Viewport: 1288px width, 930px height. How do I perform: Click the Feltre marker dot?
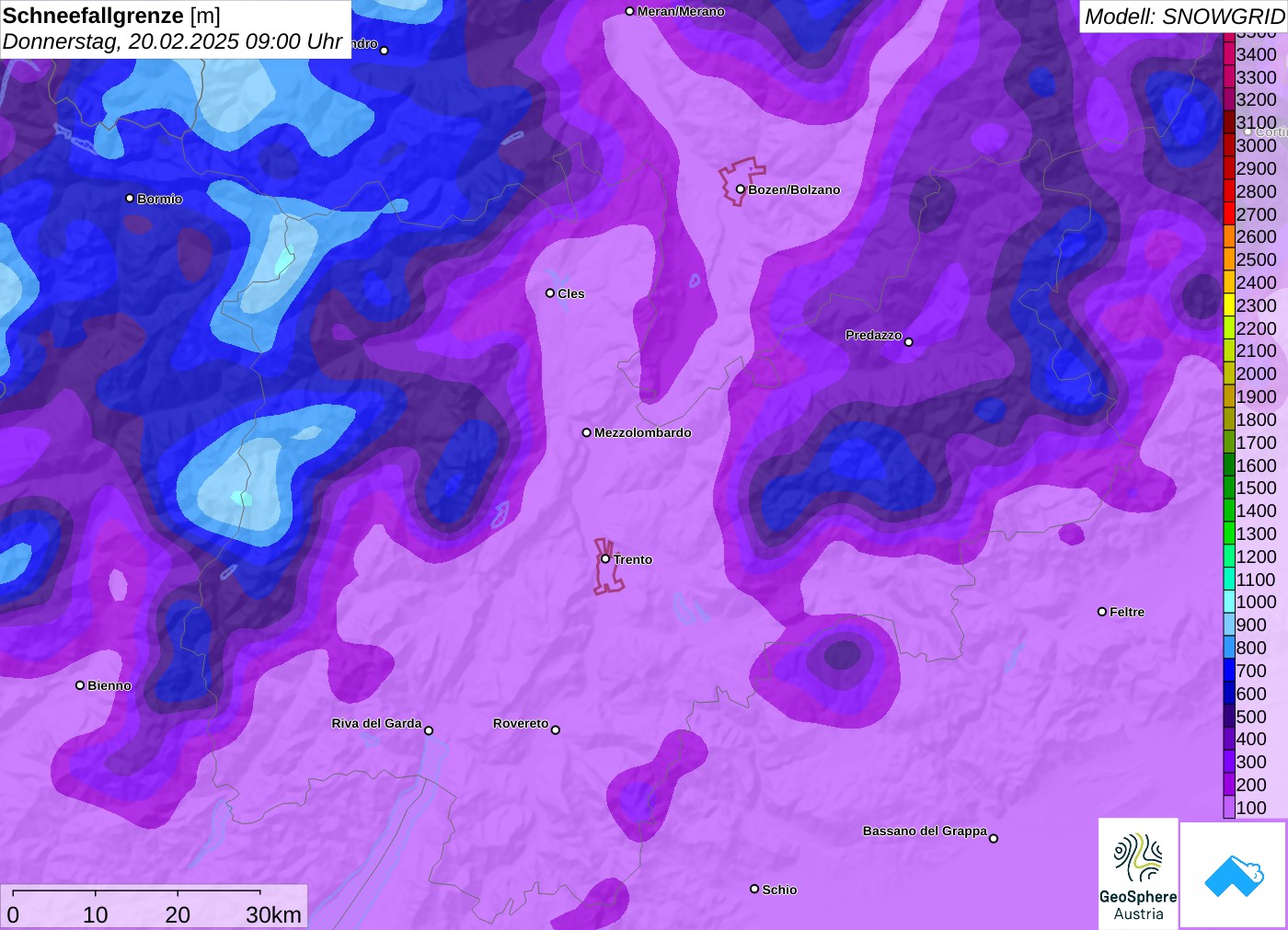(x=1101, y=612)
